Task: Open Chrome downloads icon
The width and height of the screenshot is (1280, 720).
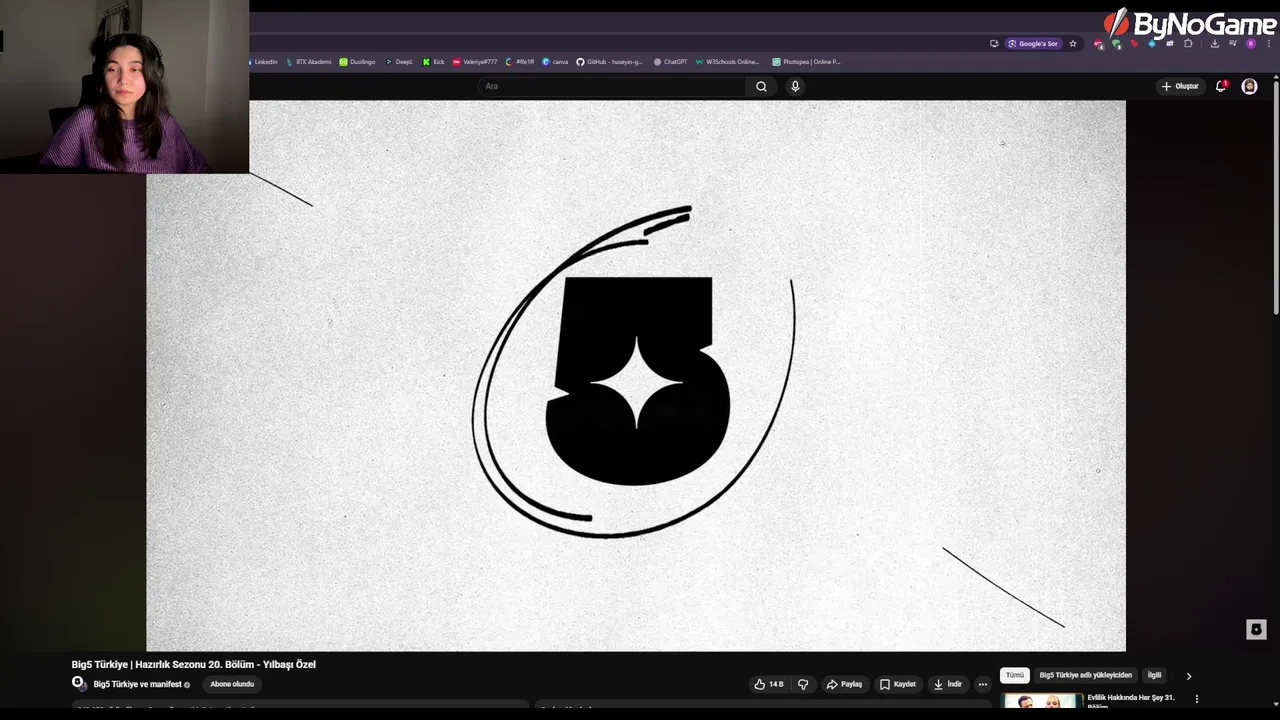Action: pyautogui.click(x=1215, y=44)
